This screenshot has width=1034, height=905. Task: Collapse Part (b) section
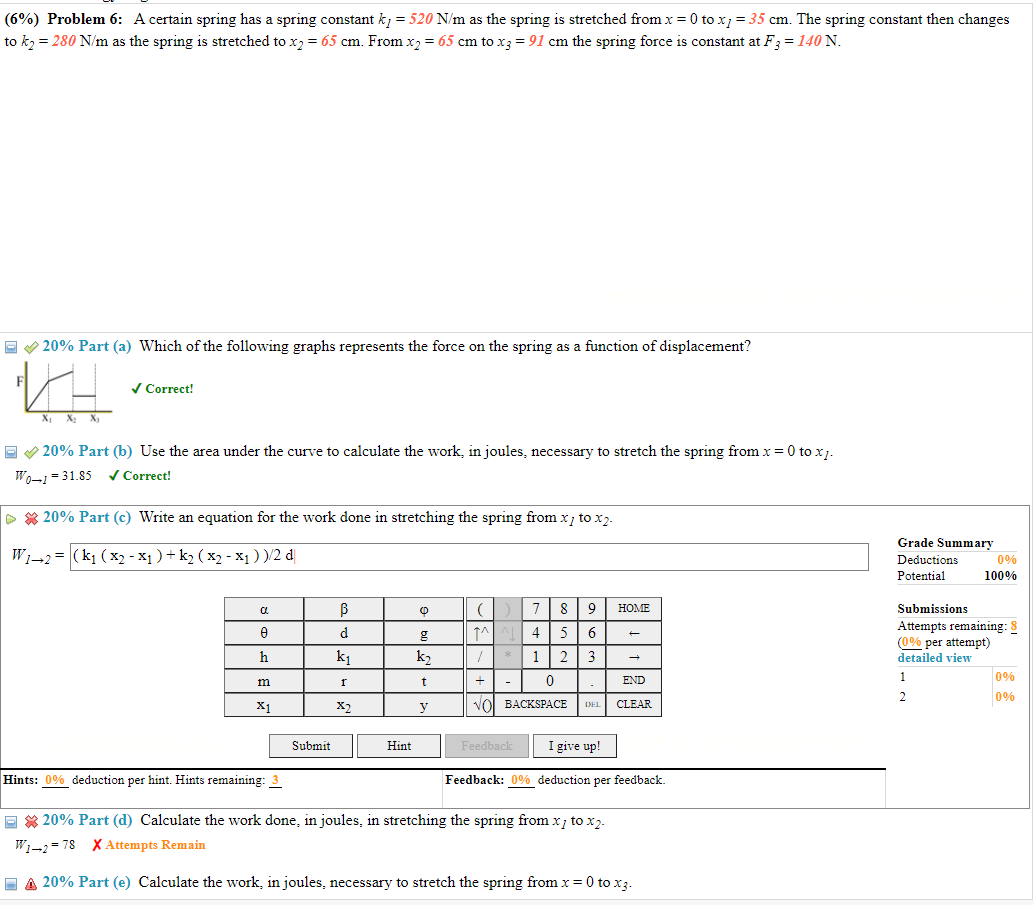[x=10, y=450]
